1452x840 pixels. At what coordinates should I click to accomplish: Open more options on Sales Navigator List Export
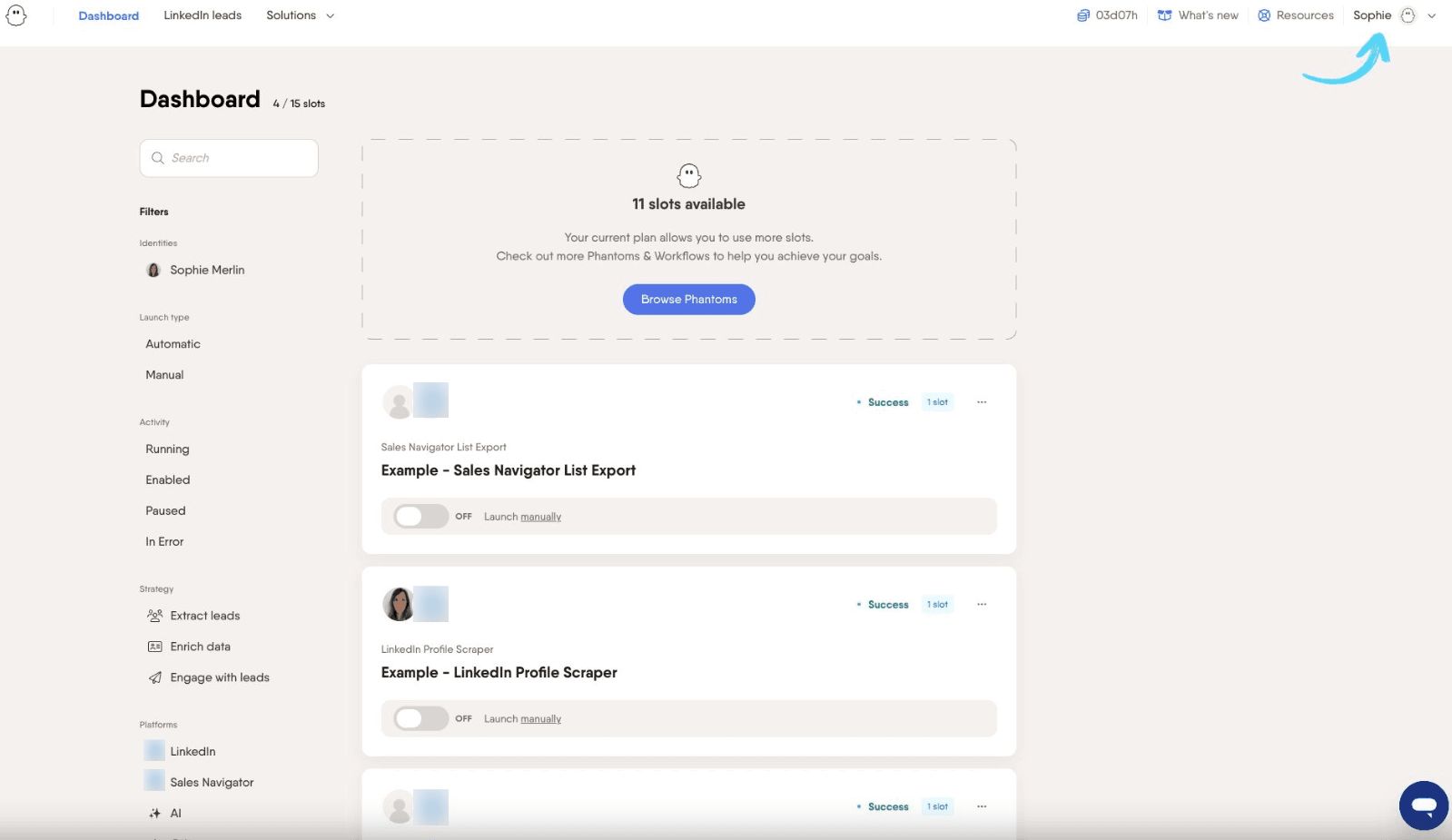tap(982, 402)
